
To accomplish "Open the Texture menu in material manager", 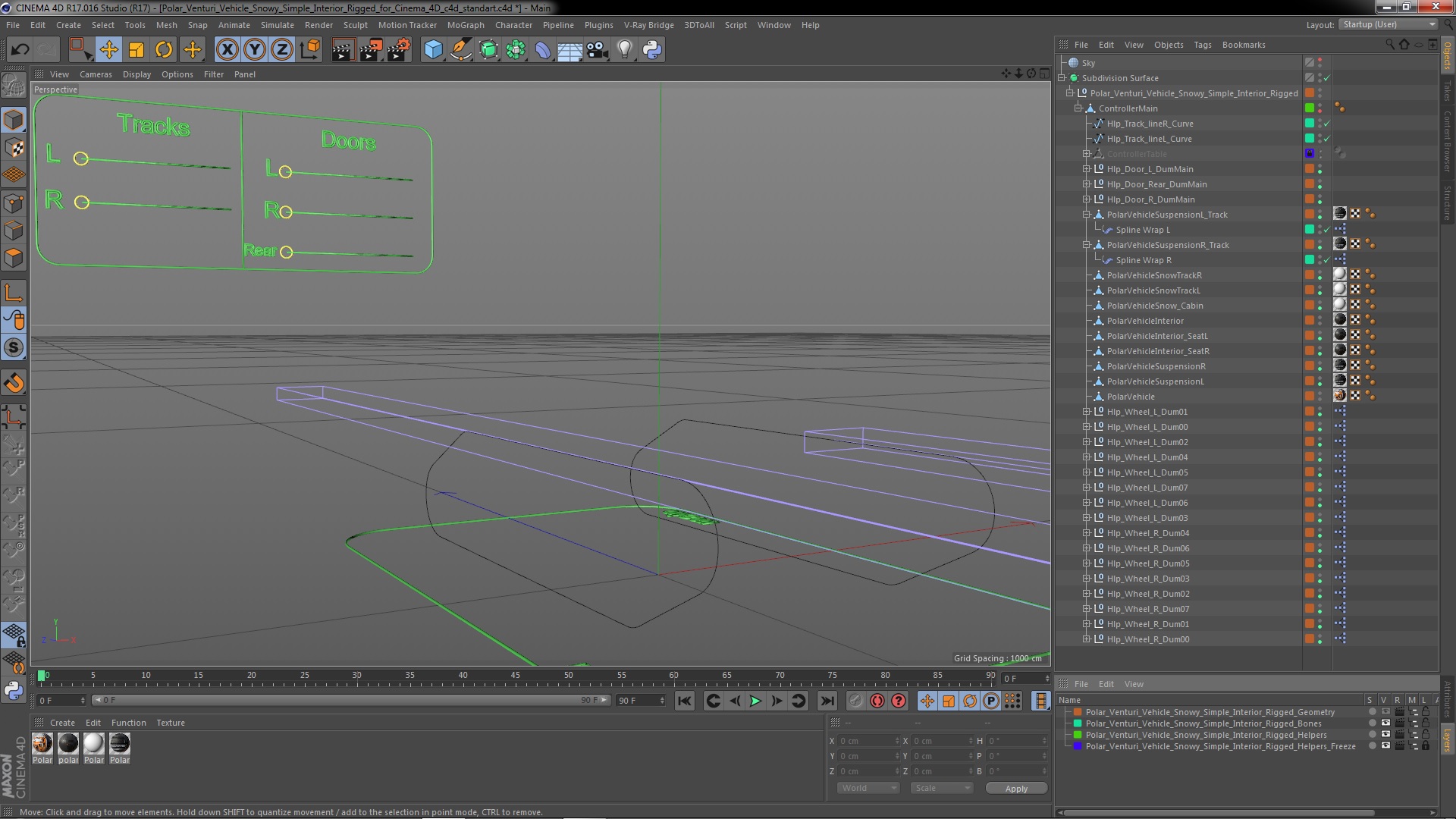I will [171, 723].
